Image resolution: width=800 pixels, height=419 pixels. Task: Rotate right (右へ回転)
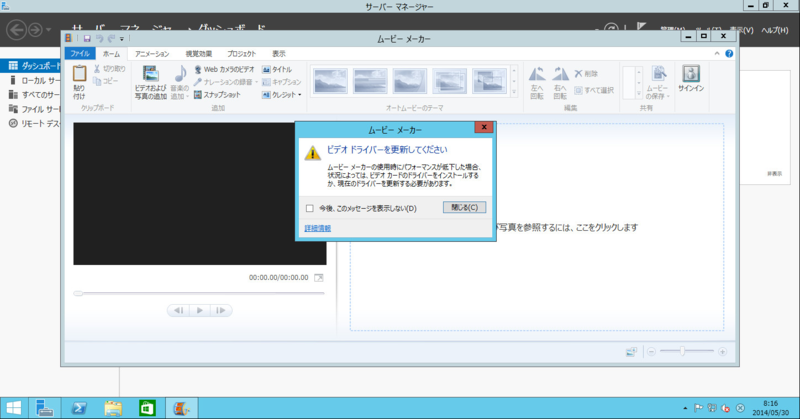pyautogui.click(x=560, y=82)
